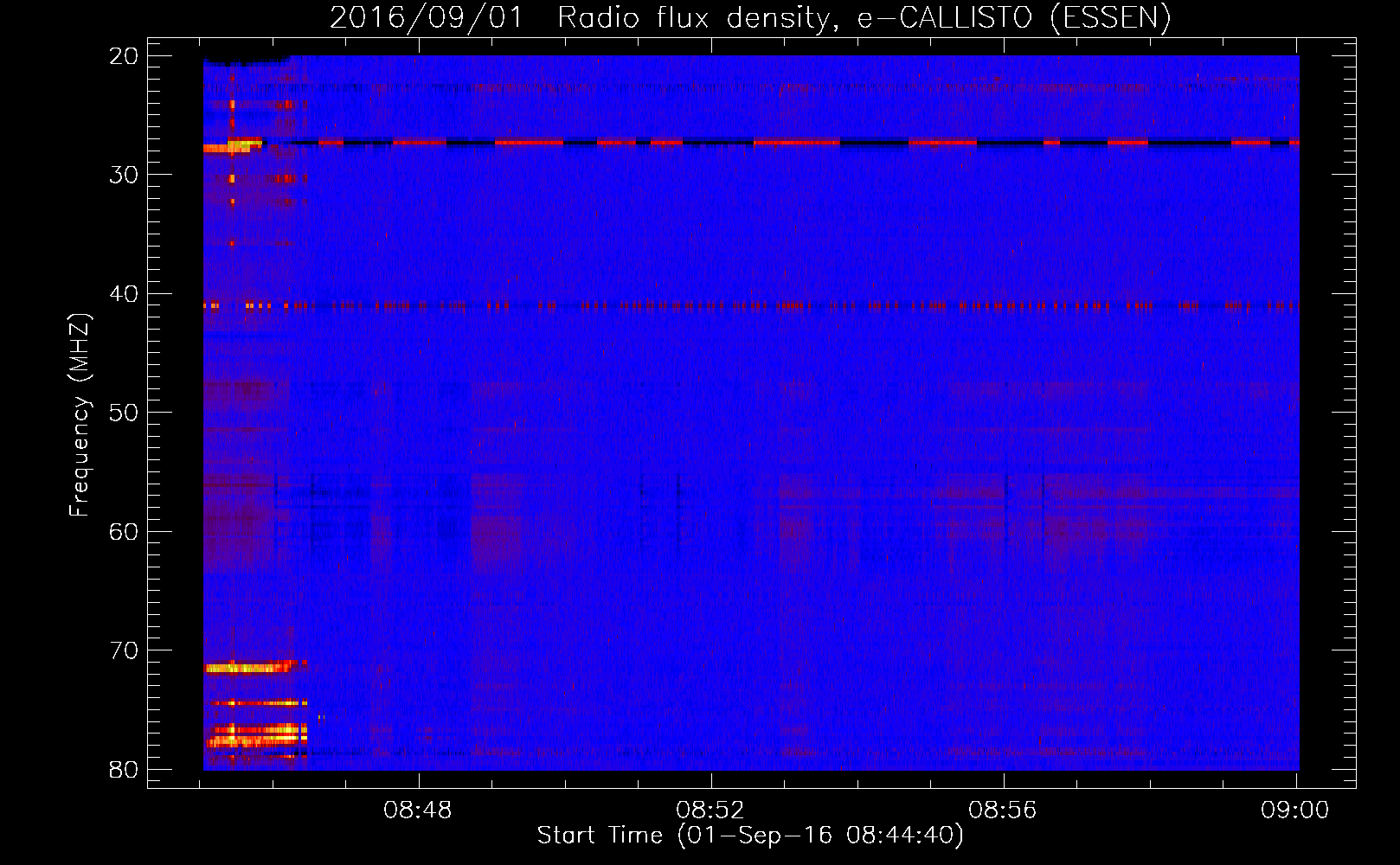This screenshot has height=865, width=1400.
Task: Click the 08:48 time tick label
Action: click(x=418, y=811)
